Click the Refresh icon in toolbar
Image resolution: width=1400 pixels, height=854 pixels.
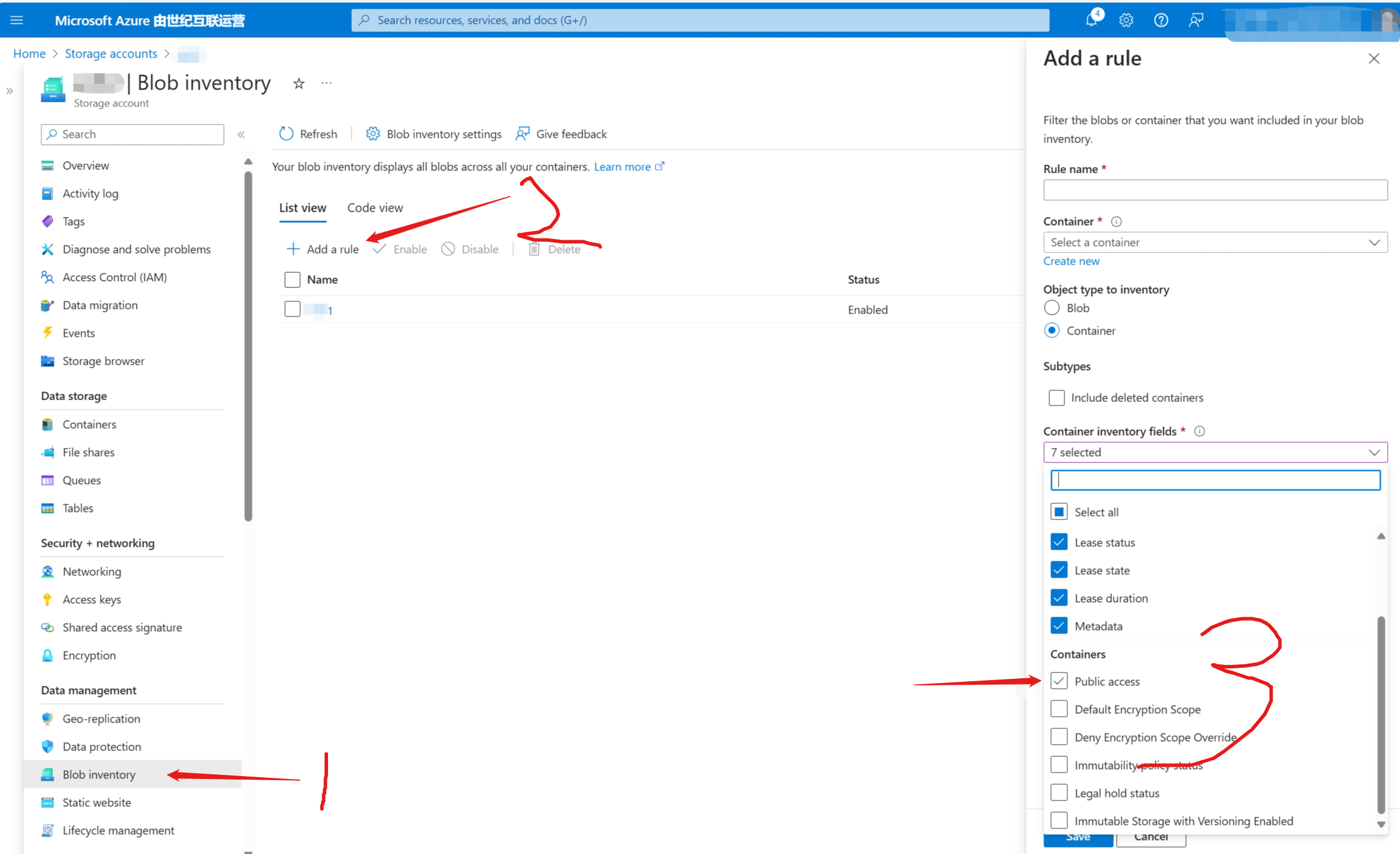[x=286, y=134]
